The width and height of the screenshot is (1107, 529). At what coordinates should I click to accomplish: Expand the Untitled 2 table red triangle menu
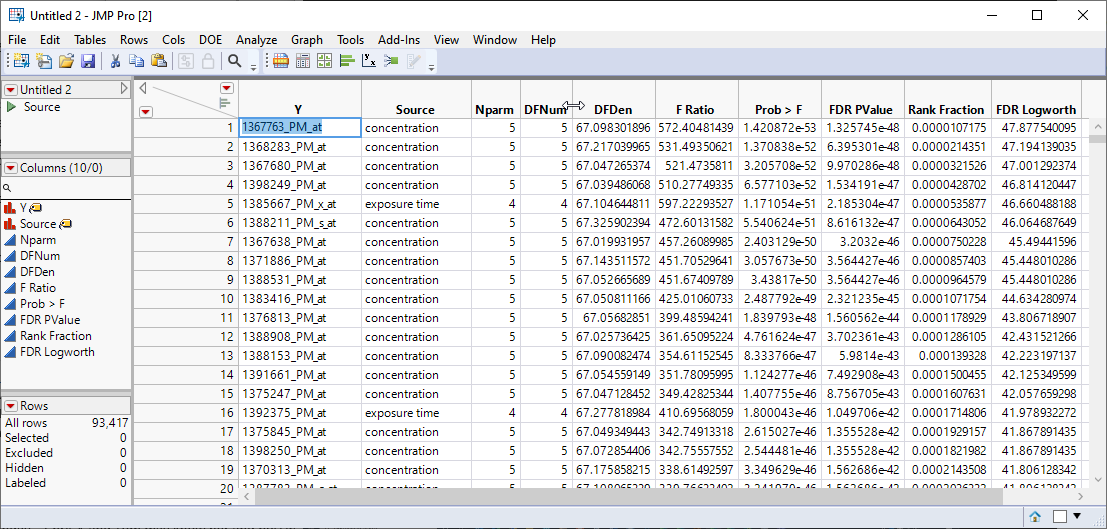(x=10, y=90)
